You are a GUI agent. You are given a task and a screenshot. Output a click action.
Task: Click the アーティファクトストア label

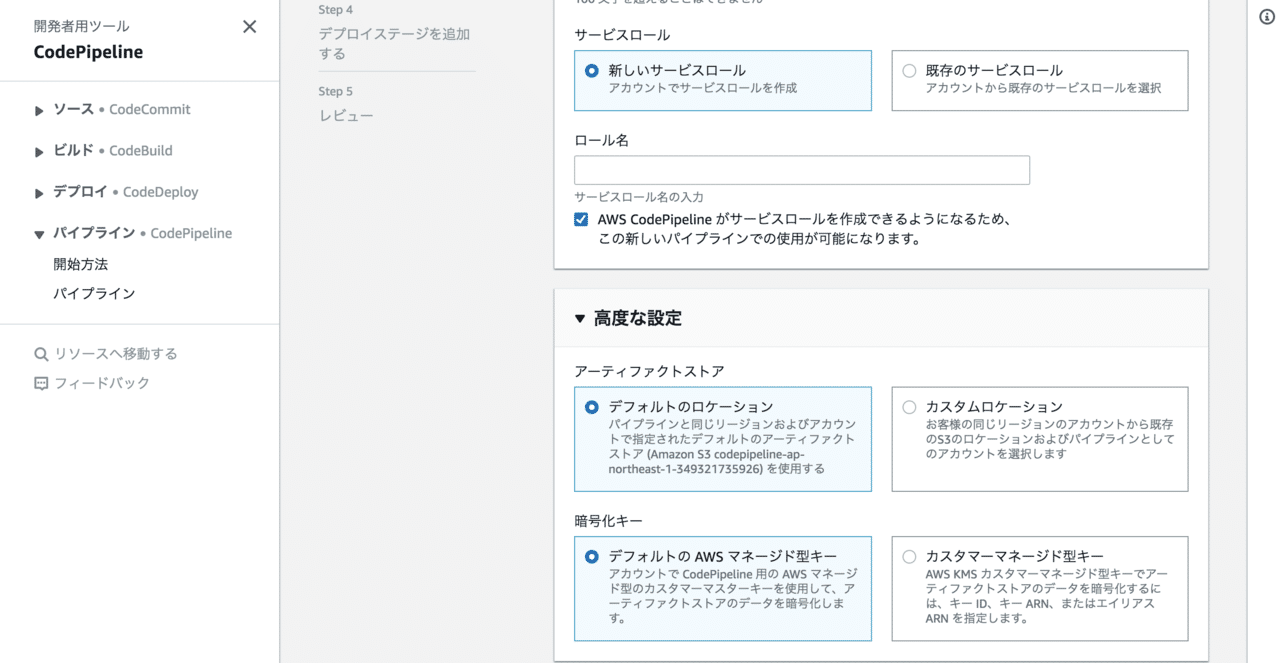(x=649, y=372)
